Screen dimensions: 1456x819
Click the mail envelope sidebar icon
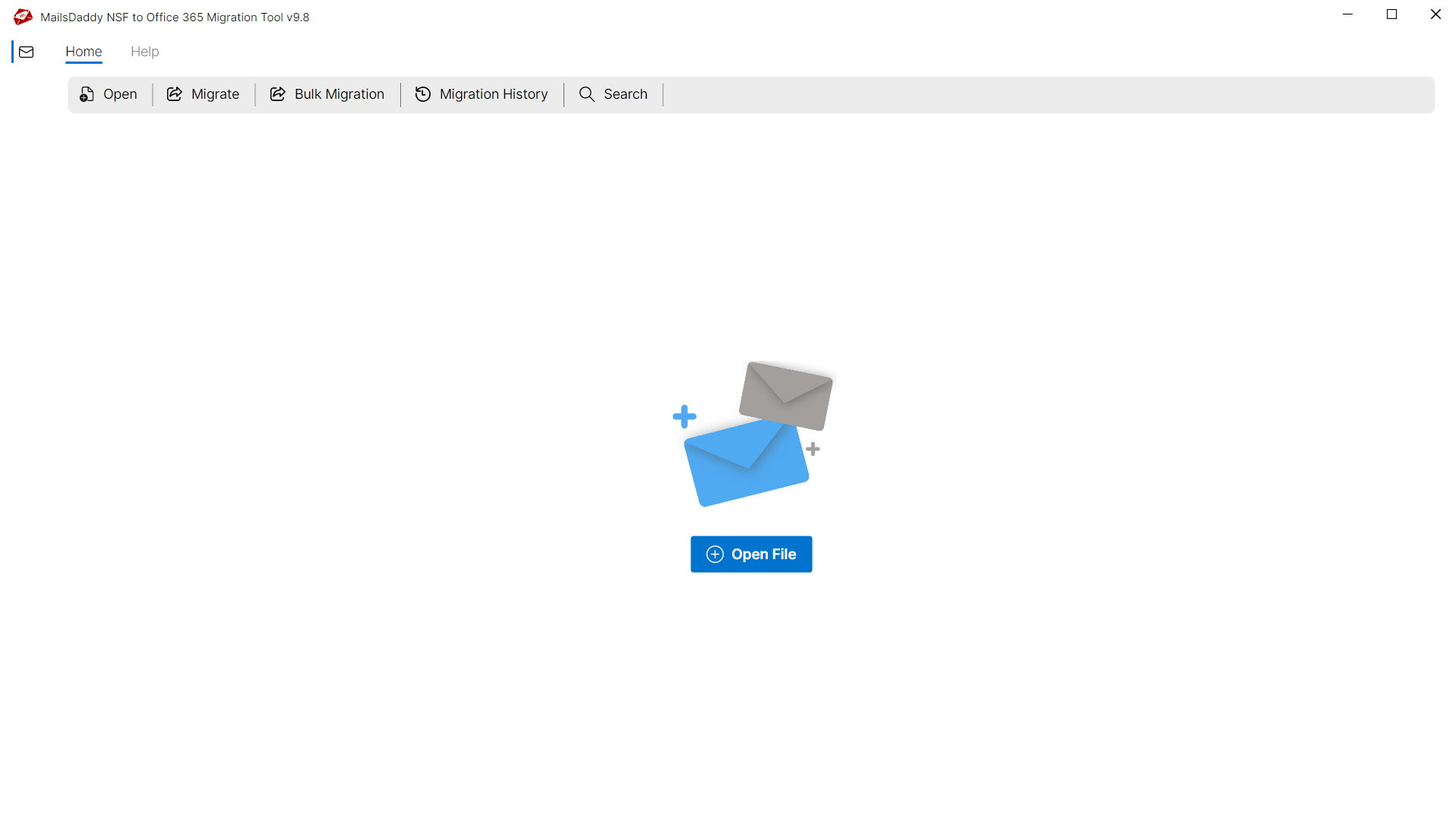pyautogui.click(x=27, y=52)
